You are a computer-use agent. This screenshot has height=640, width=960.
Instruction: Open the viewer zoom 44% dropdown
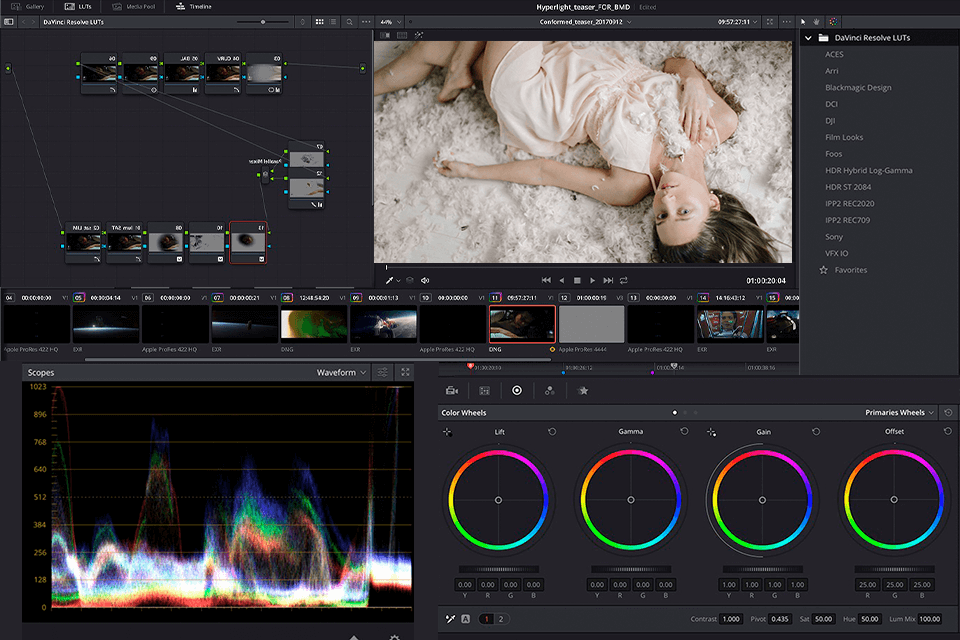click(x=390, y=22)
